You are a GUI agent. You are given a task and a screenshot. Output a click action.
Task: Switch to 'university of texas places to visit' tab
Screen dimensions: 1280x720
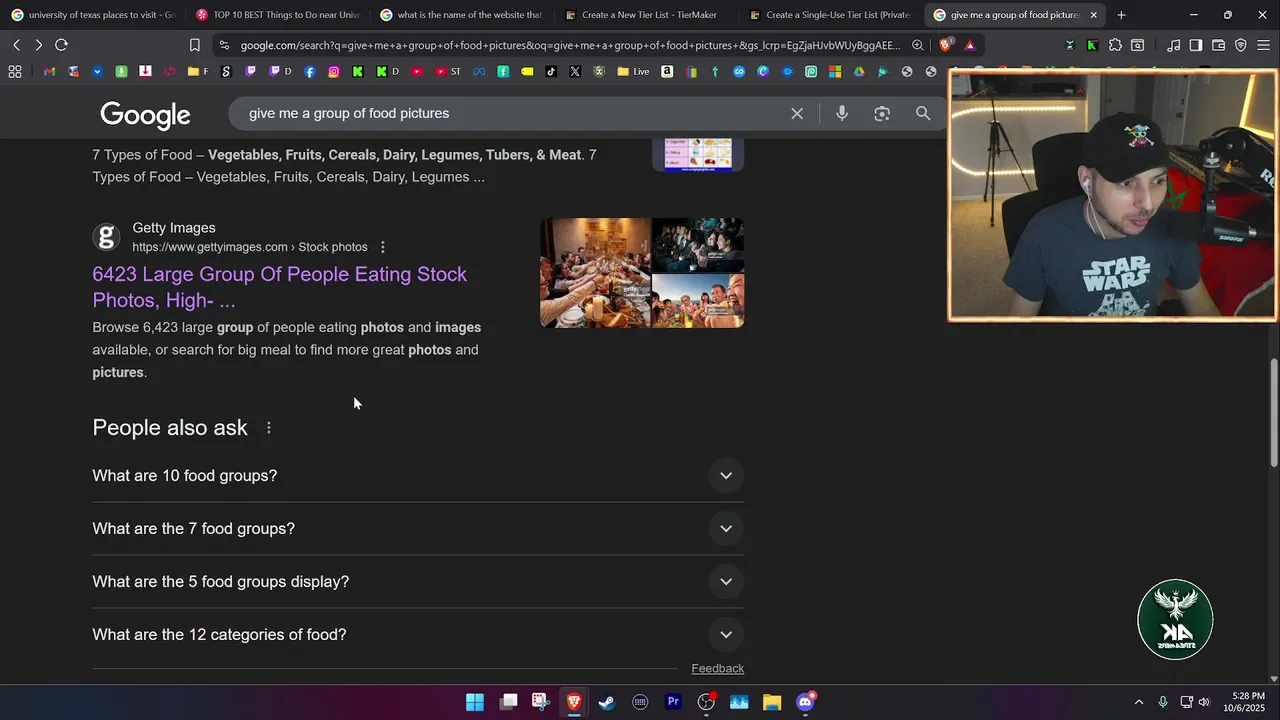(x=93, y=15)
